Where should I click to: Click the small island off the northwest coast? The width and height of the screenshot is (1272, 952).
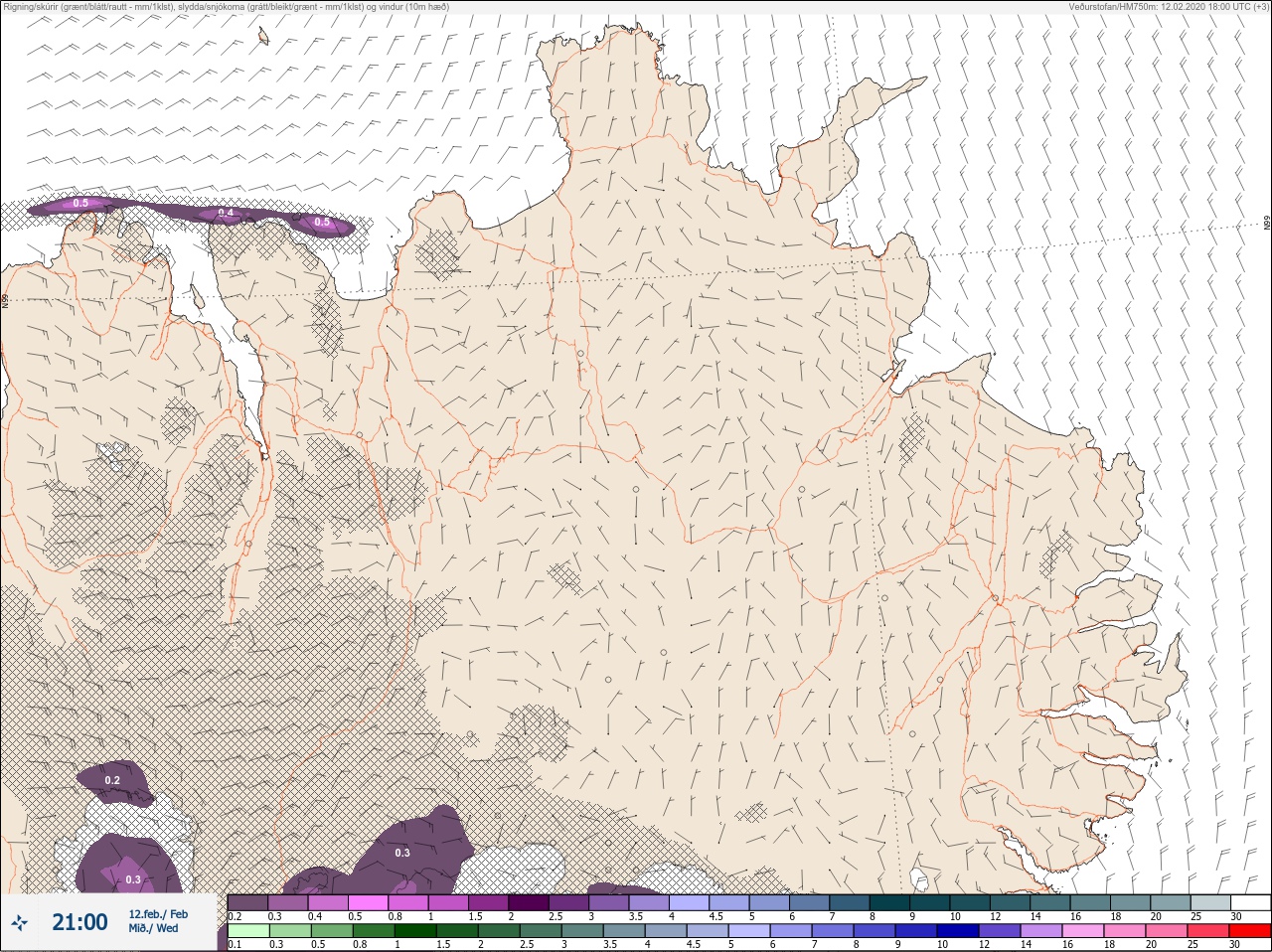[263, 36]
